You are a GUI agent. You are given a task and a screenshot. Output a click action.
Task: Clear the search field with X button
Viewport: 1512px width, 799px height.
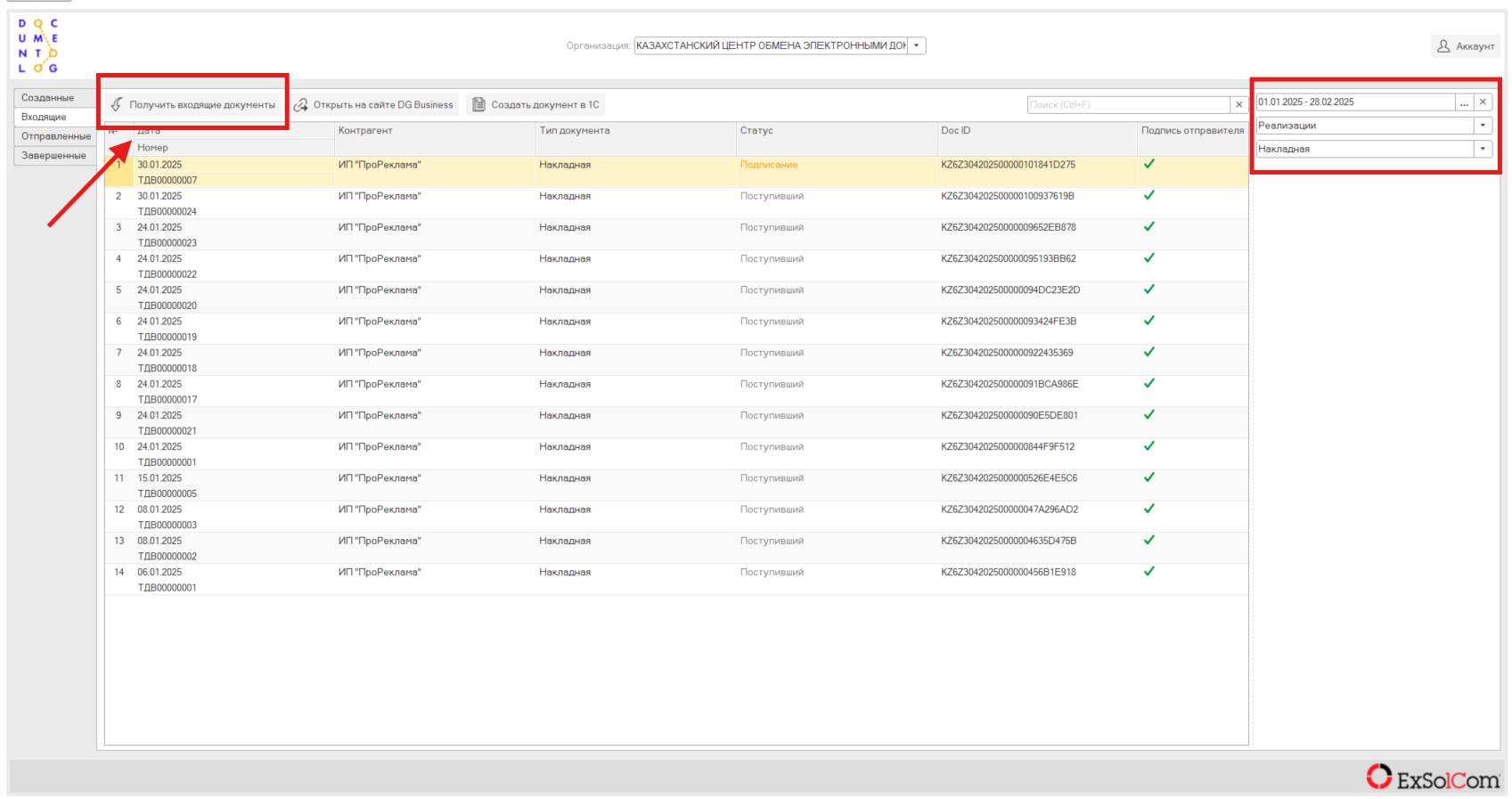[x=1238, y=105]
